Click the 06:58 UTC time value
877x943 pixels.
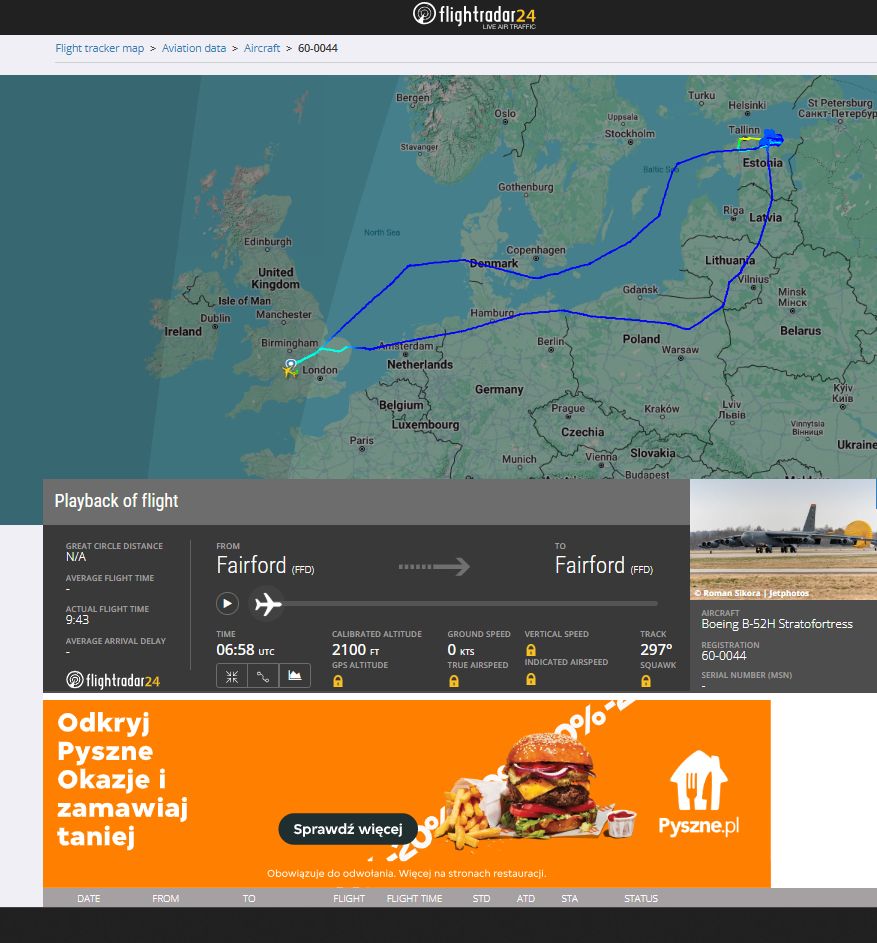tap(245, 650)
